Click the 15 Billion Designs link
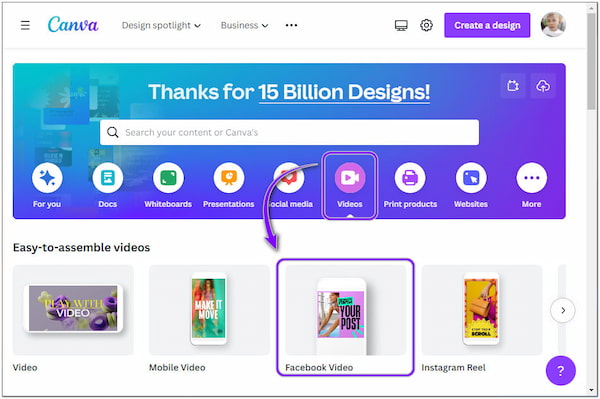 [x=344, y=92]
